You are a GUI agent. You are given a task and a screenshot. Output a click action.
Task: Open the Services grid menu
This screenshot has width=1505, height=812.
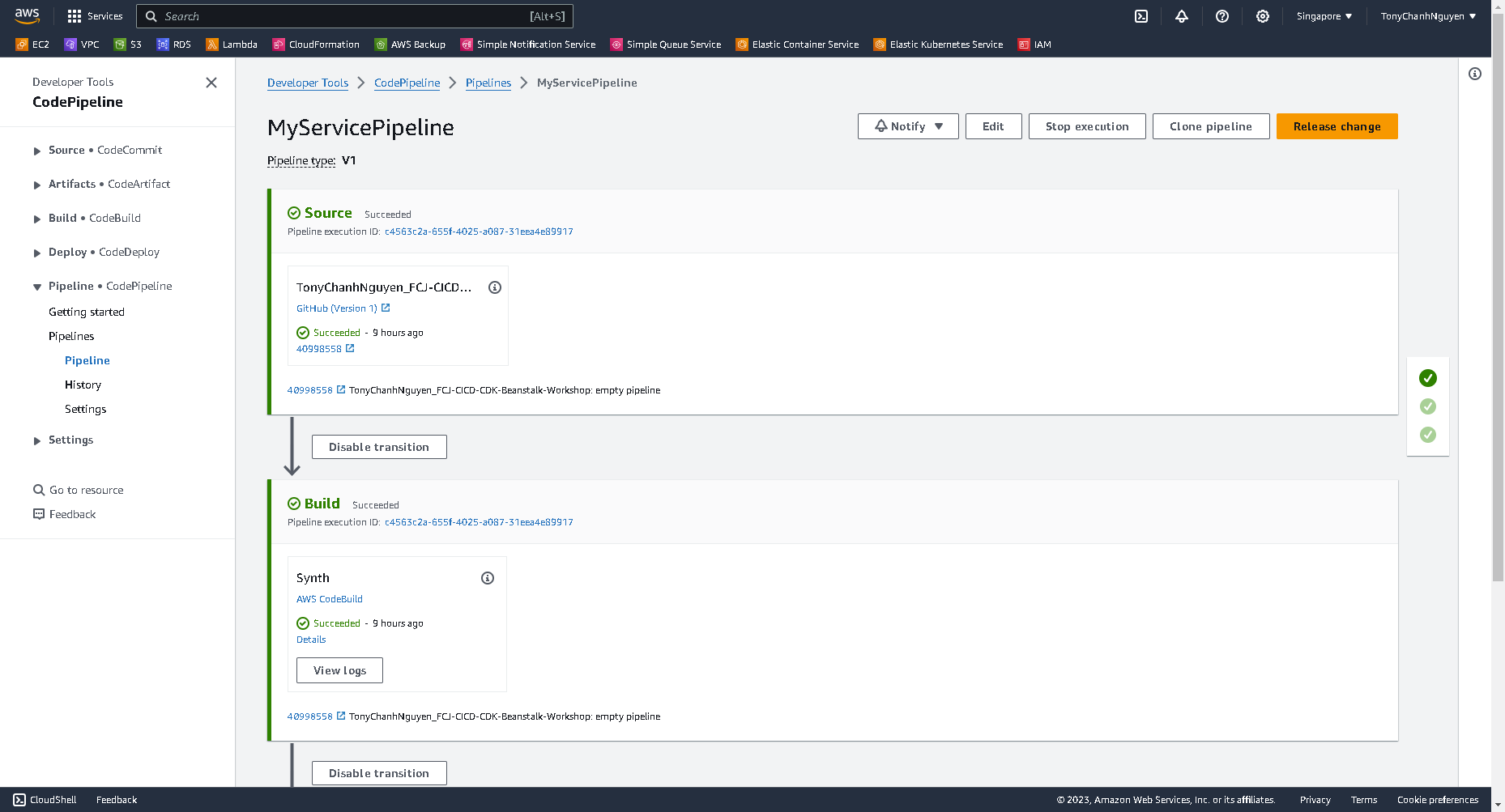(x=95, y=16)
